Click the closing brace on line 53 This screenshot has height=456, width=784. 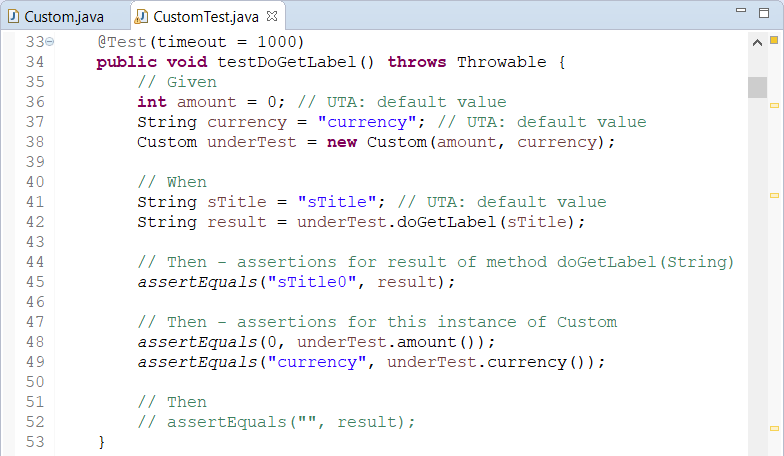click(x=102, y=442)
